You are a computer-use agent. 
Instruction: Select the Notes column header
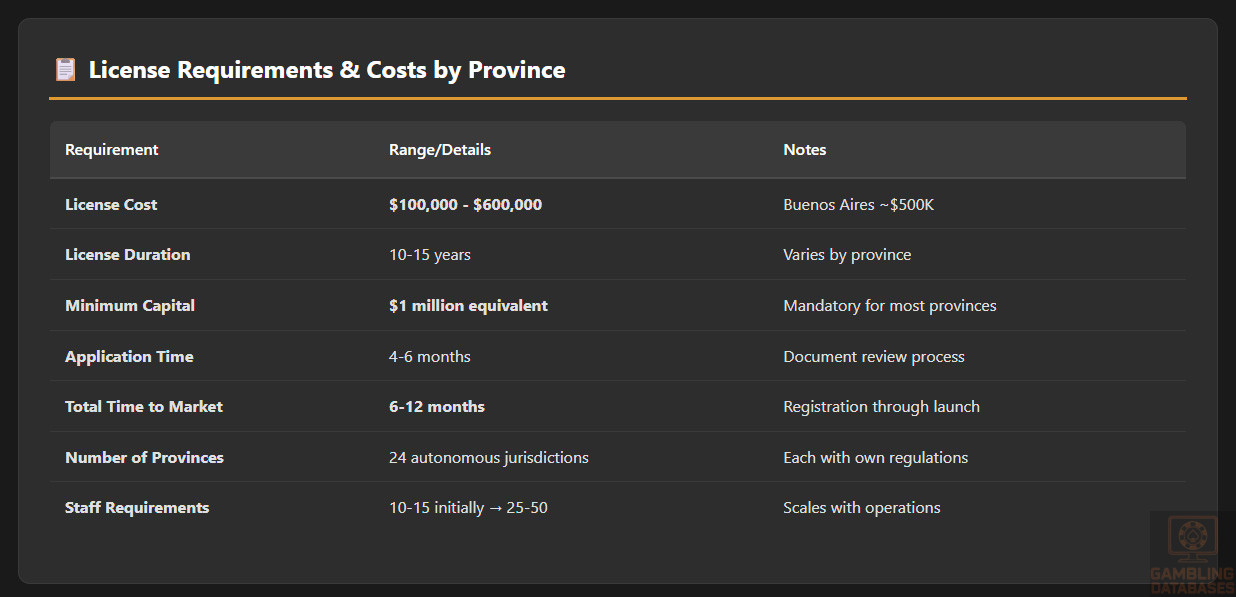pos(805,150)
